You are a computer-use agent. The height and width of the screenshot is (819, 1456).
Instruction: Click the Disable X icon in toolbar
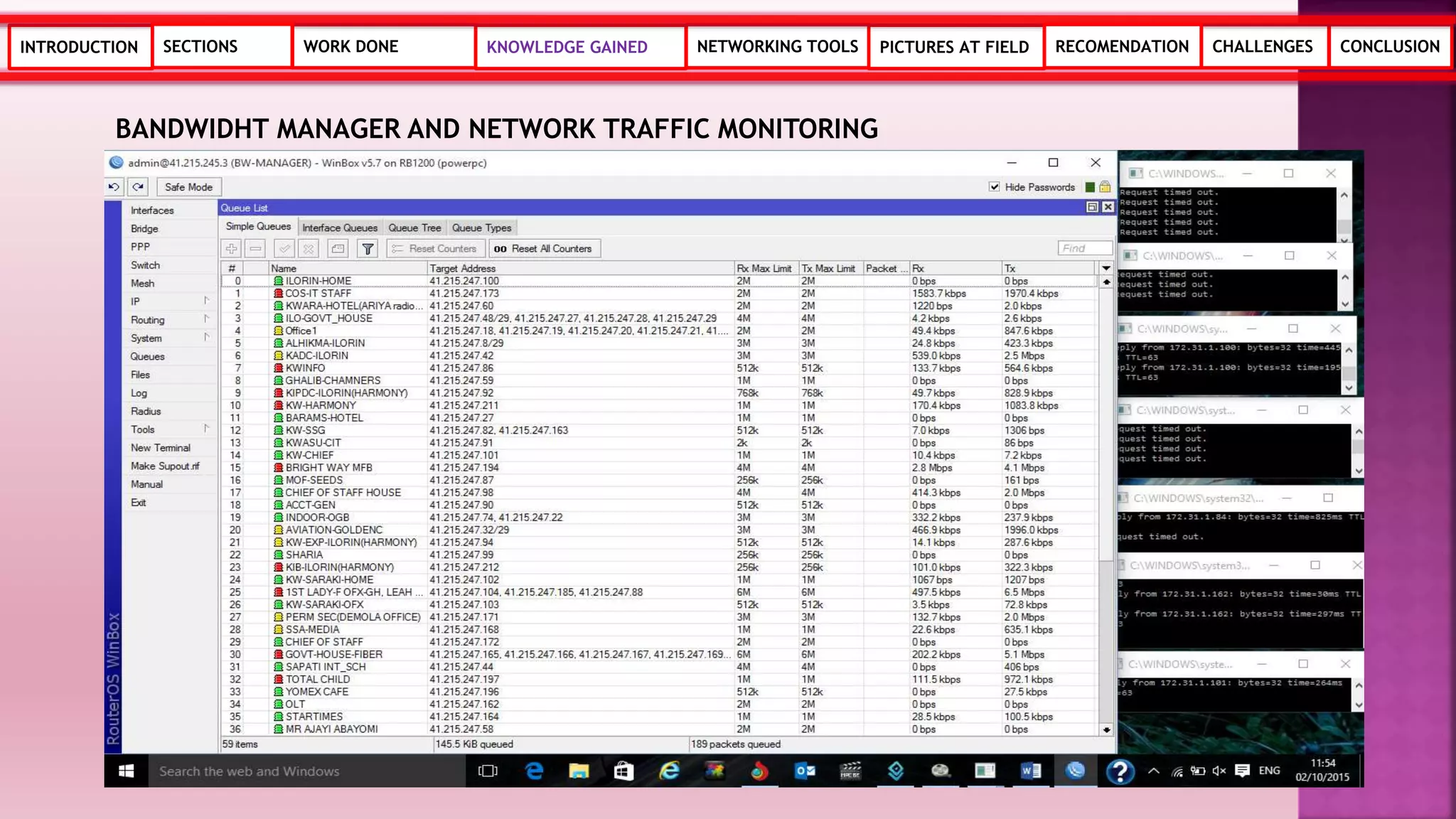pos(309,249)
